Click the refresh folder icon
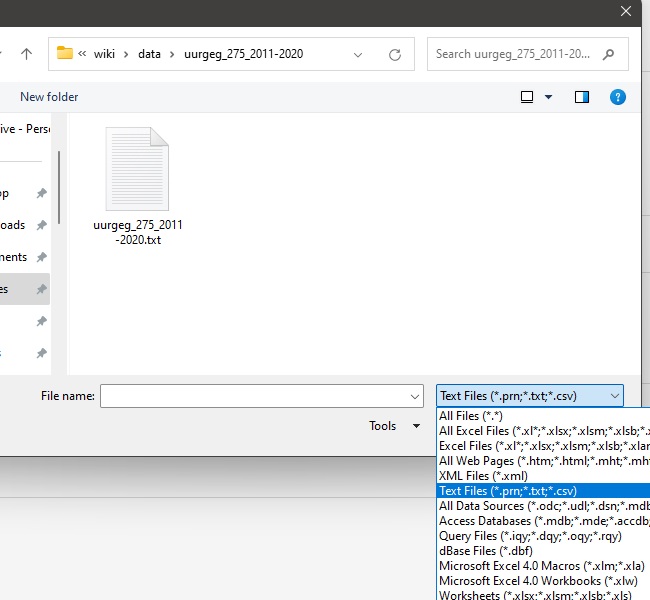Screen dimensions: 650x600 coord(395,54)
